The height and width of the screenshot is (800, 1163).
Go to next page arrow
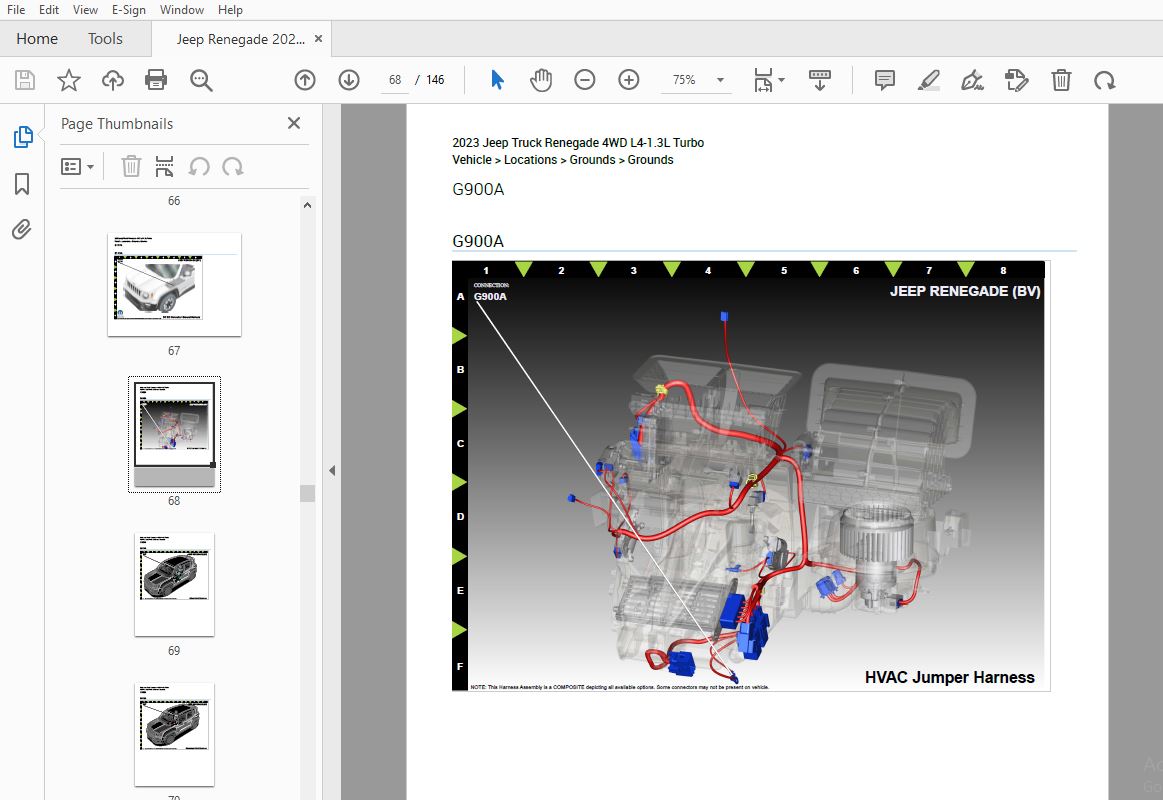click(x=349, y=80)
